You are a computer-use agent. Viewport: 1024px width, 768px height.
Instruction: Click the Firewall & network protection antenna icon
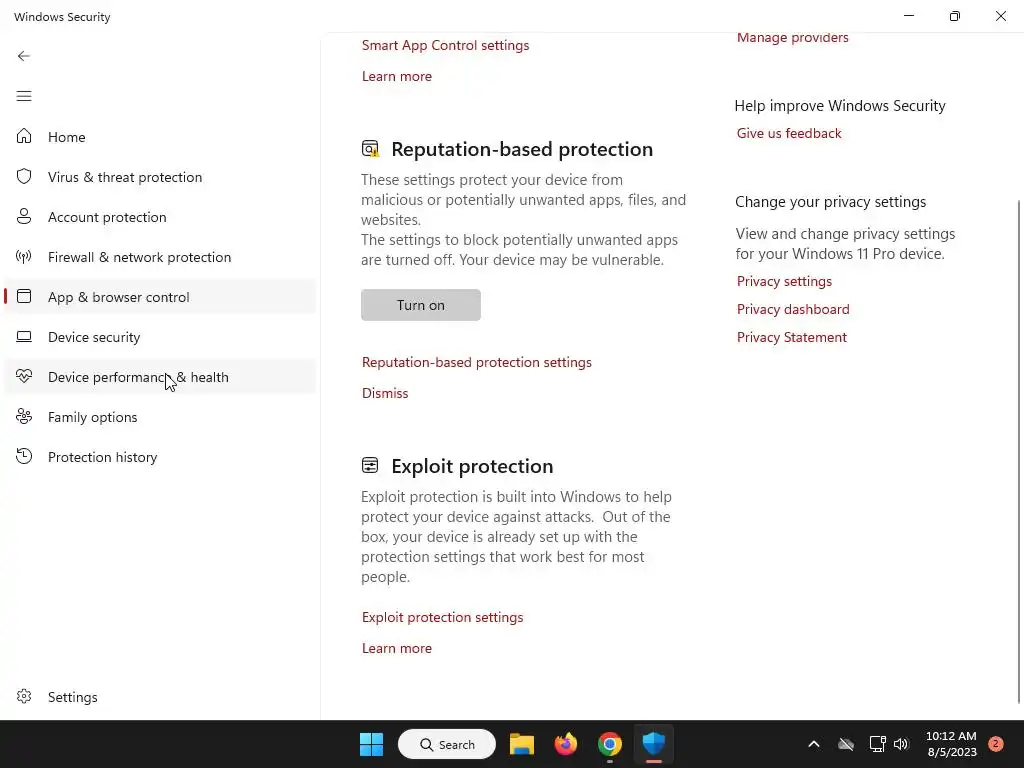pos(24,257)
